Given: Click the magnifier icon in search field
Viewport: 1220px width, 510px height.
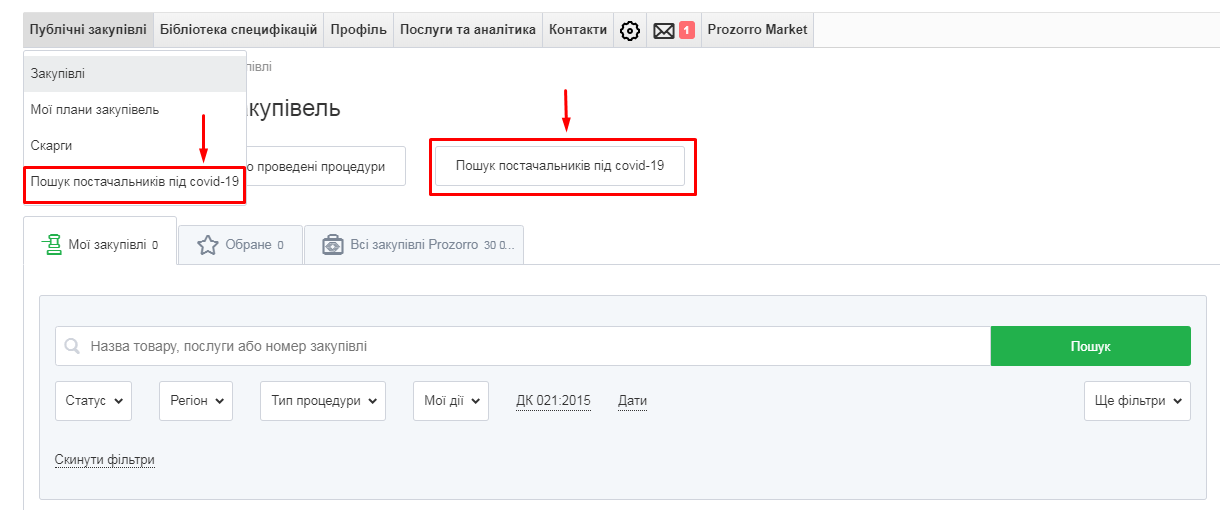Looking at the screenshot, I should [72, 347].
